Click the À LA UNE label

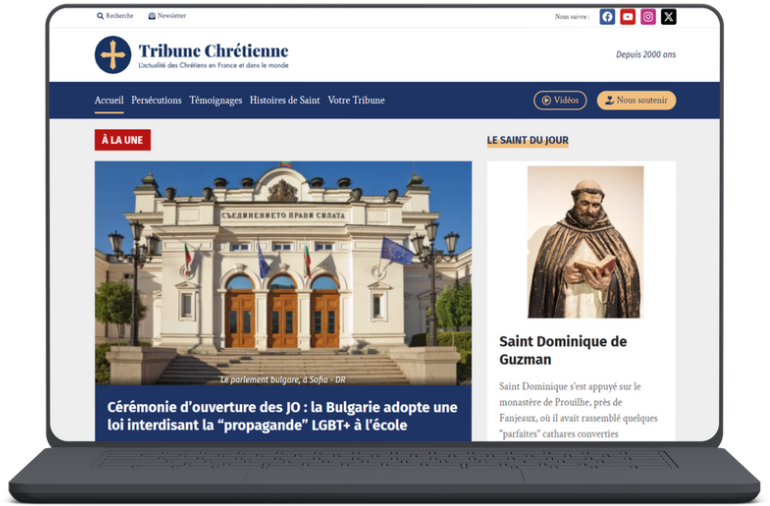(x=123, y=140)
